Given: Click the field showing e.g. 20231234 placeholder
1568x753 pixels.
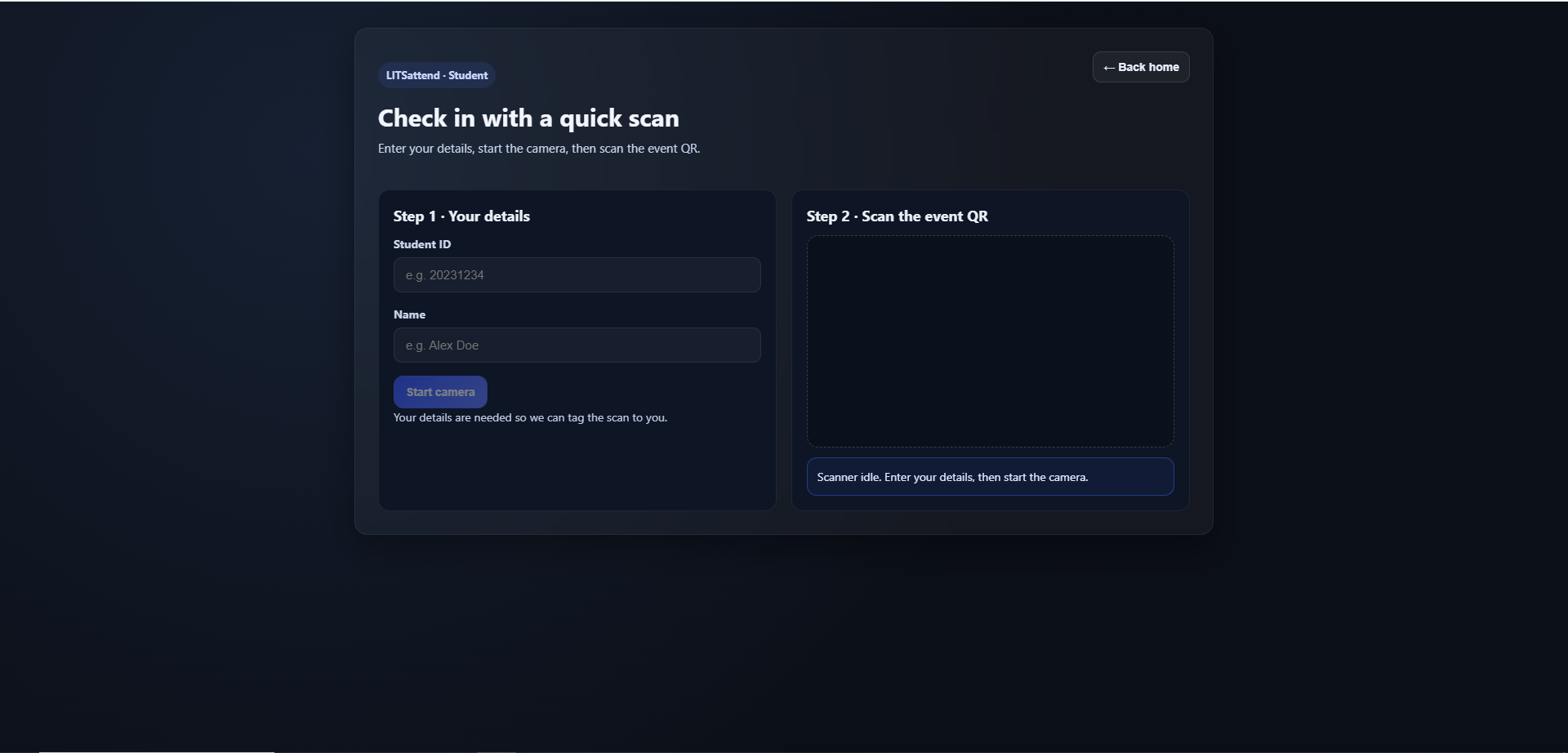Looking at the screenshot, I should click(577, 274).
